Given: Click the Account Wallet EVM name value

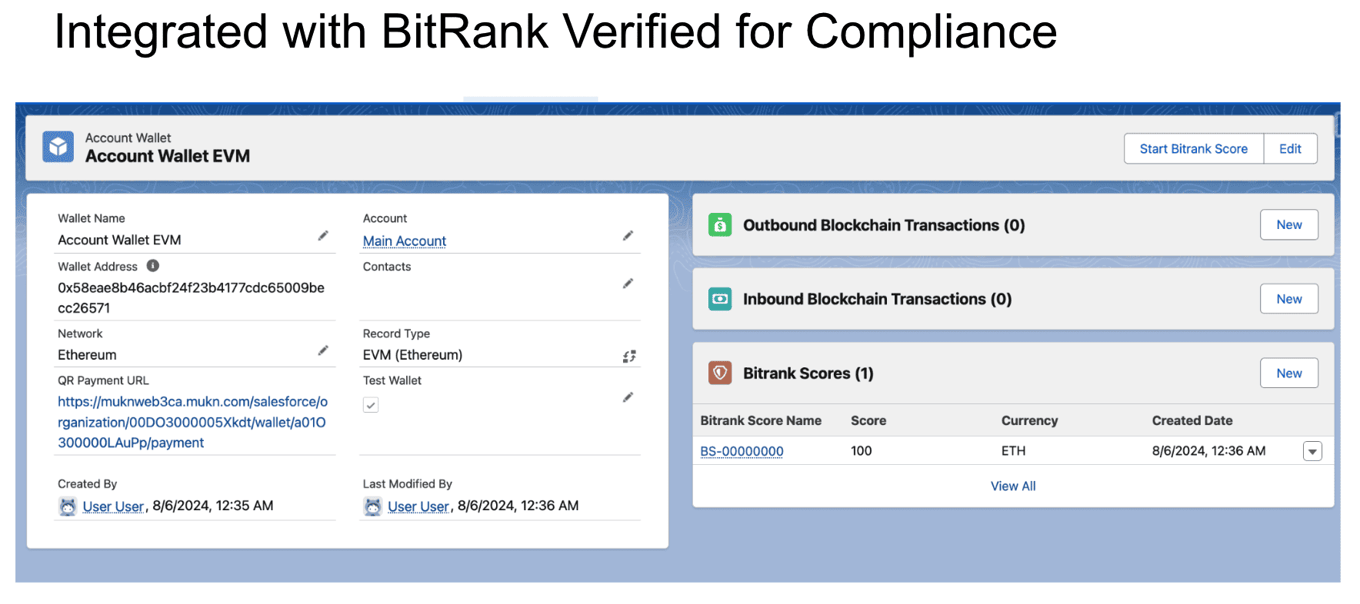Looking at the screenshot, I should point(119,240).
